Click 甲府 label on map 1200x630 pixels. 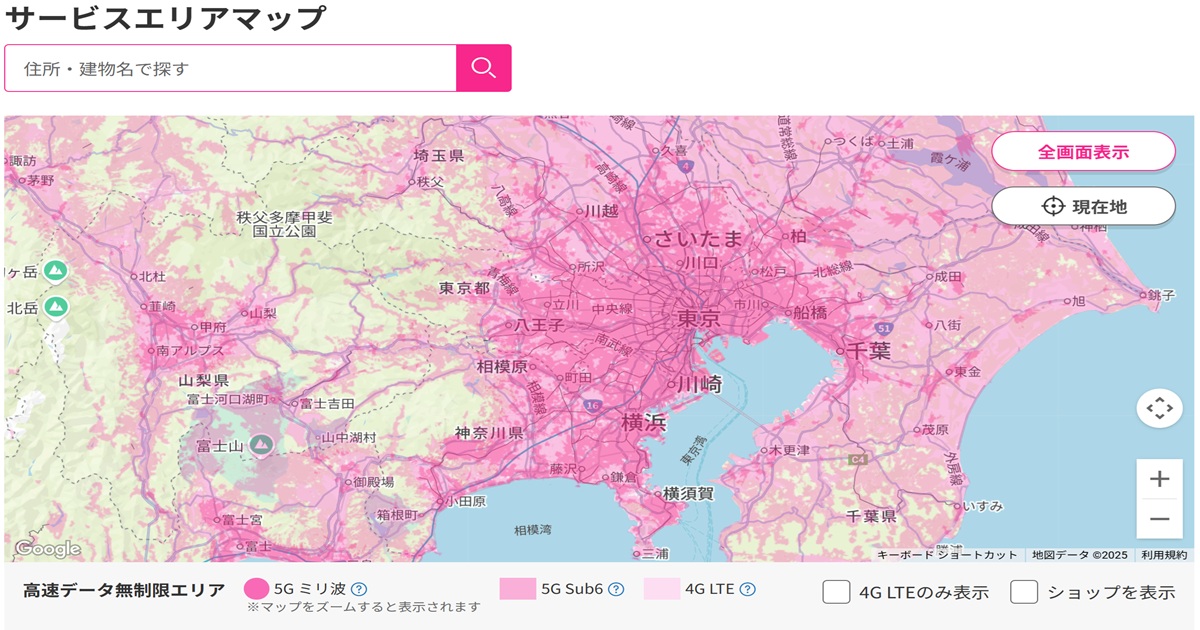click(x=213, y=327)
